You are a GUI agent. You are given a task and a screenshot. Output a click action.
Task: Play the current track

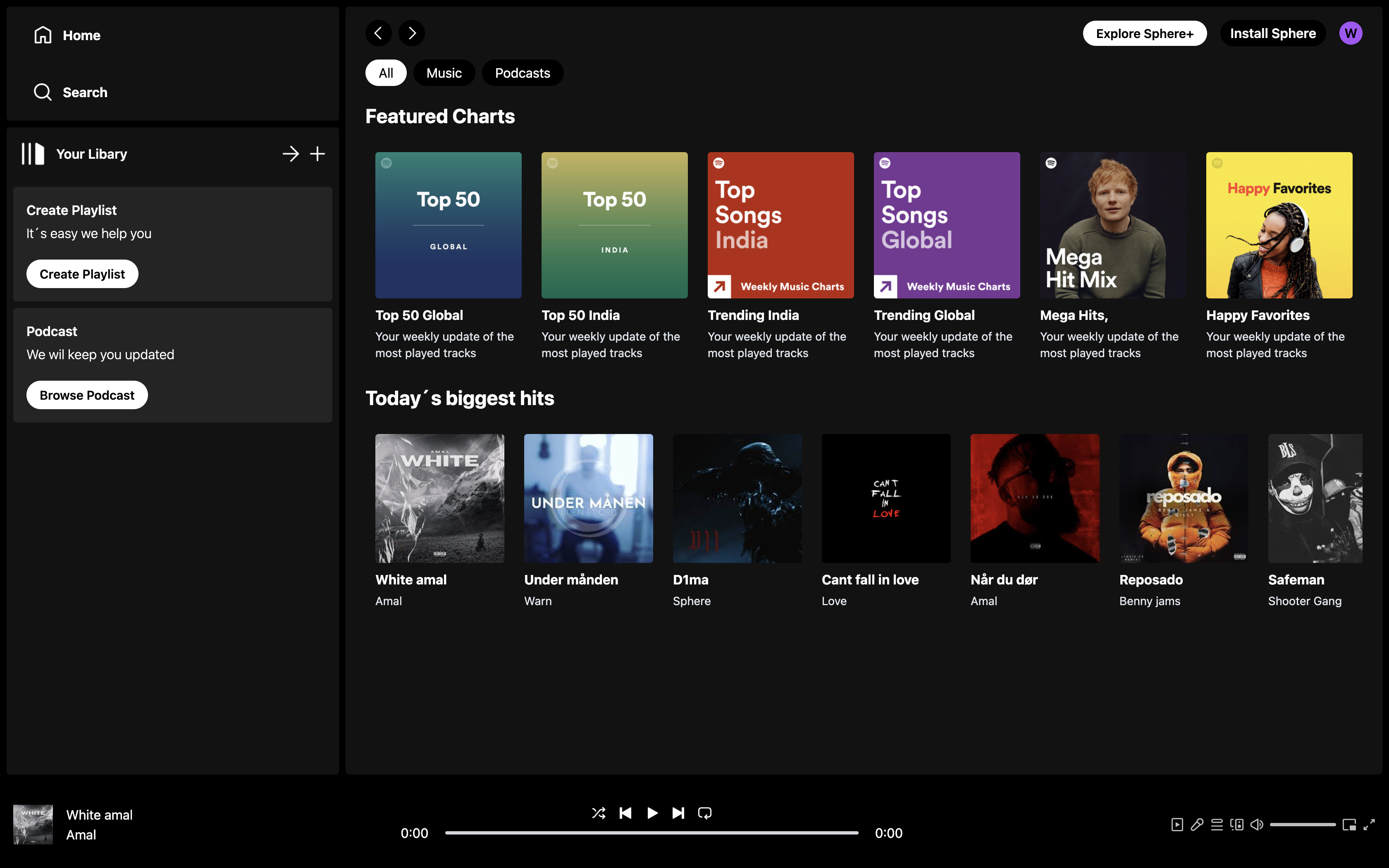[652, 813]
